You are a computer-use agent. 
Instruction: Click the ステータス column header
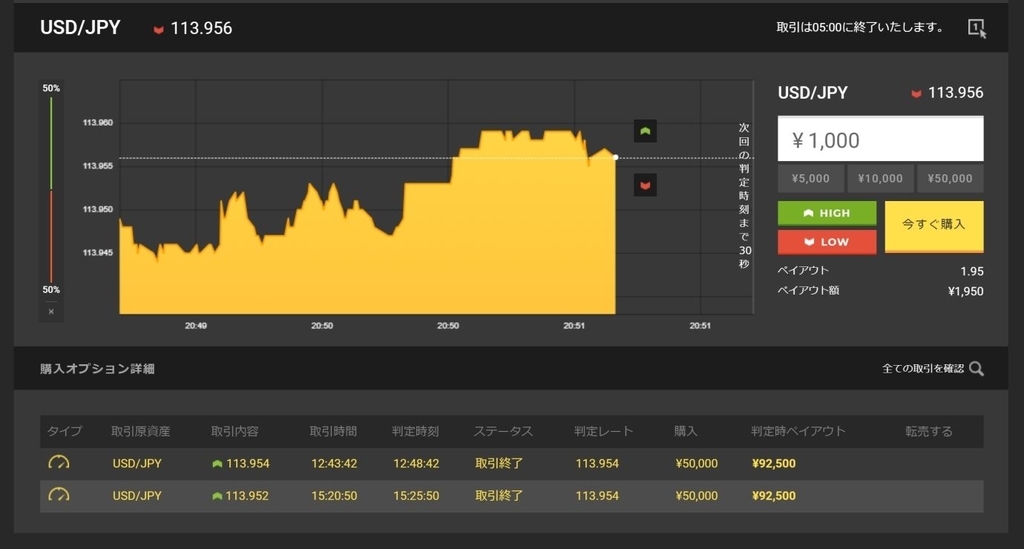503,431
